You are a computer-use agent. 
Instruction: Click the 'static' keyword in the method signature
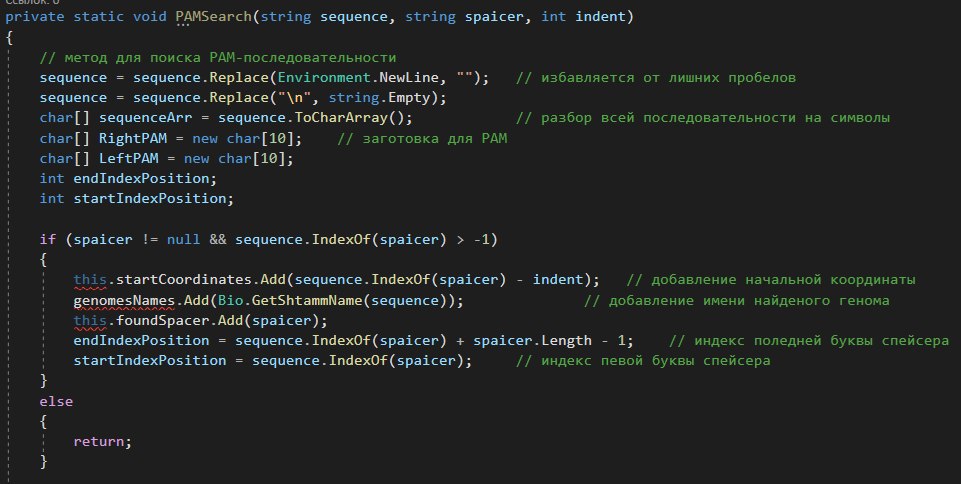tap(99, 17)
